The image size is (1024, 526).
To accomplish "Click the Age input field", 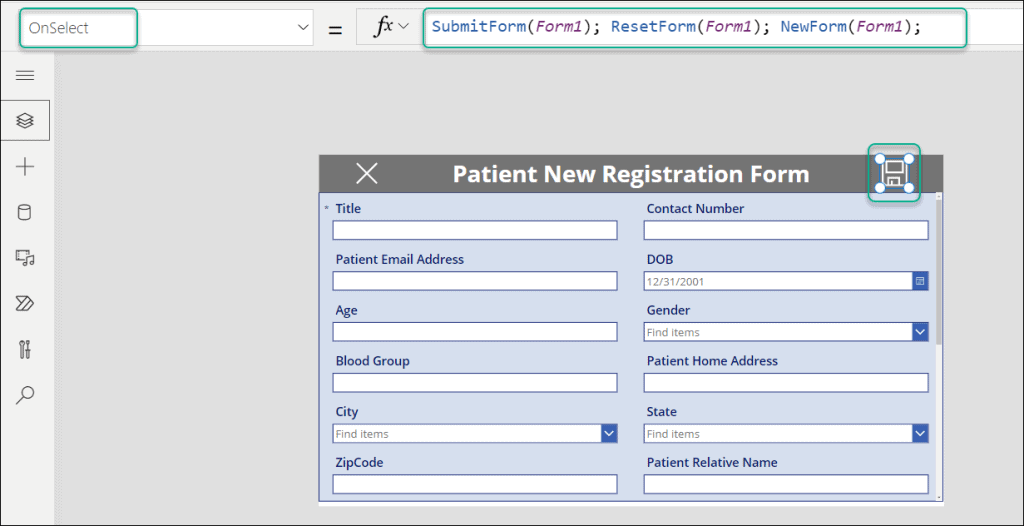I will (x=475, y=332).
